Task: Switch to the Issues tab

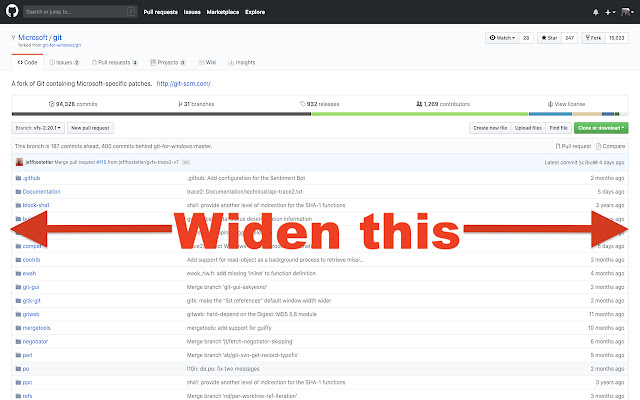Action: [x=64, y=62]
